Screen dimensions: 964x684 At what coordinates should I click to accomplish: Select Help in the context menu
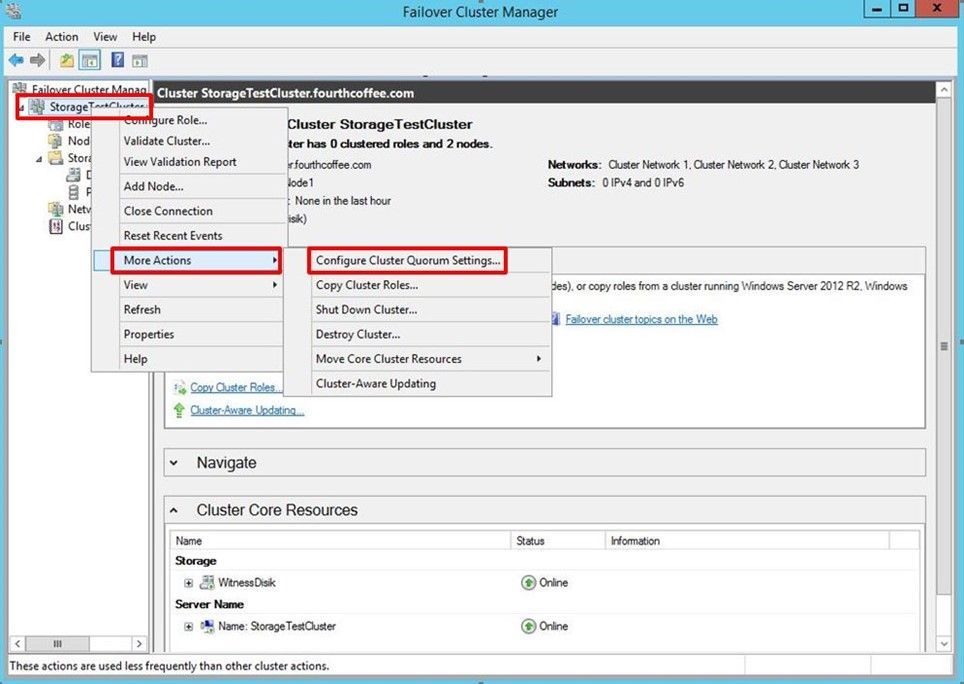click(x=135, y=359)
